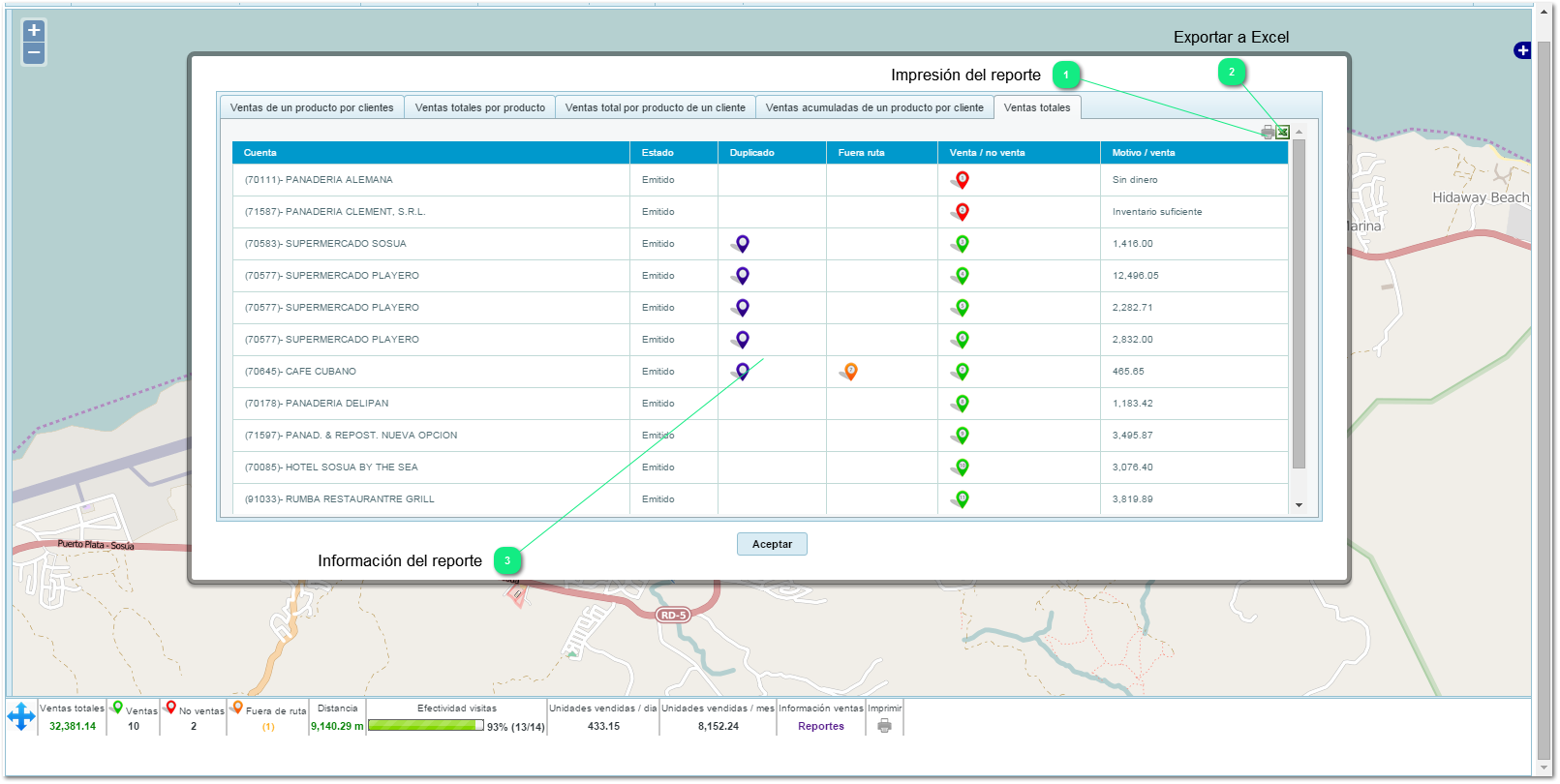Click the red no-sale marker for PANADERIA CLEMENT

click(x=961, y=212)
